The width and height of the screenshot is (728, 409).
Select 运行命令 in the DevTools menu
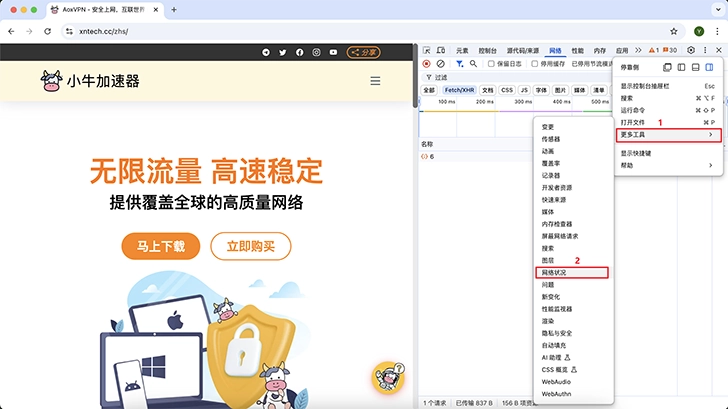coord(669,110)
